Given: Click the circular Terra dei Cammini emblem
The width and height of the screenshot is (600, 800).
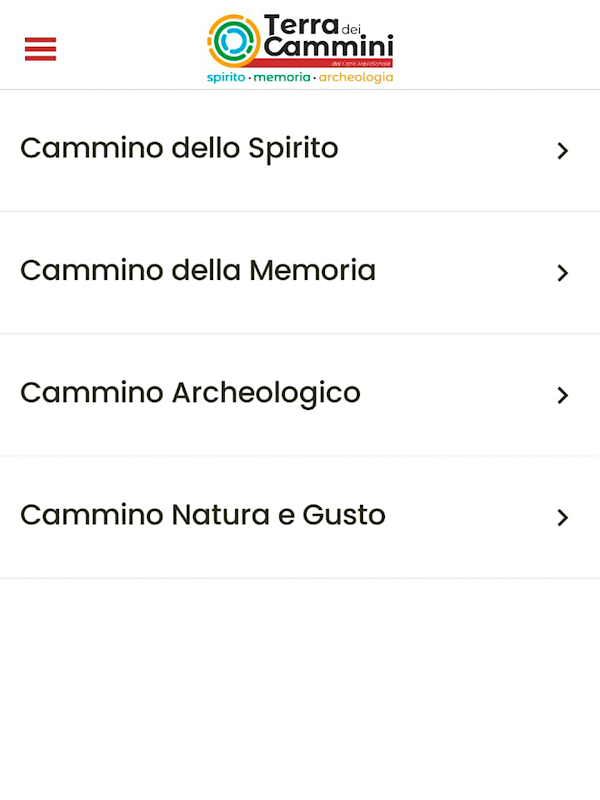Looking at the screenshot, I should [x=234, y=41].
